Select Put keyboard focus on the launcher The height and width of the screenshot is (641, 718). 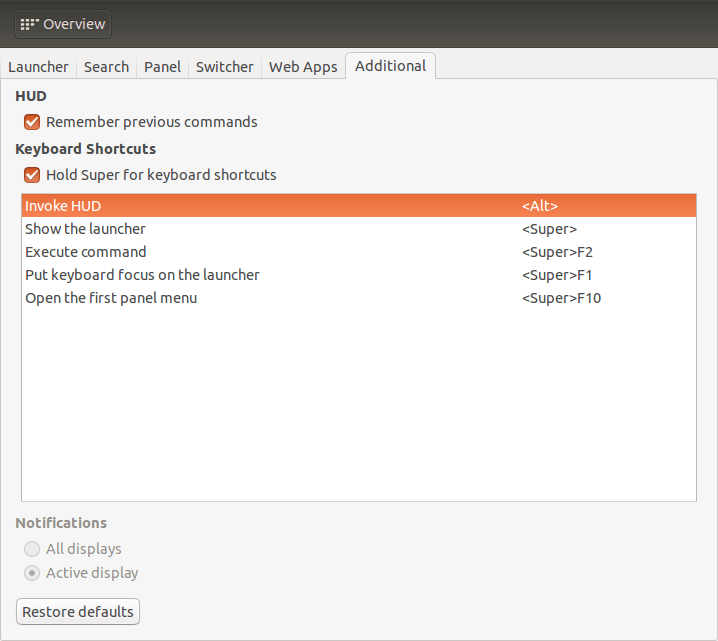point(359,275)
